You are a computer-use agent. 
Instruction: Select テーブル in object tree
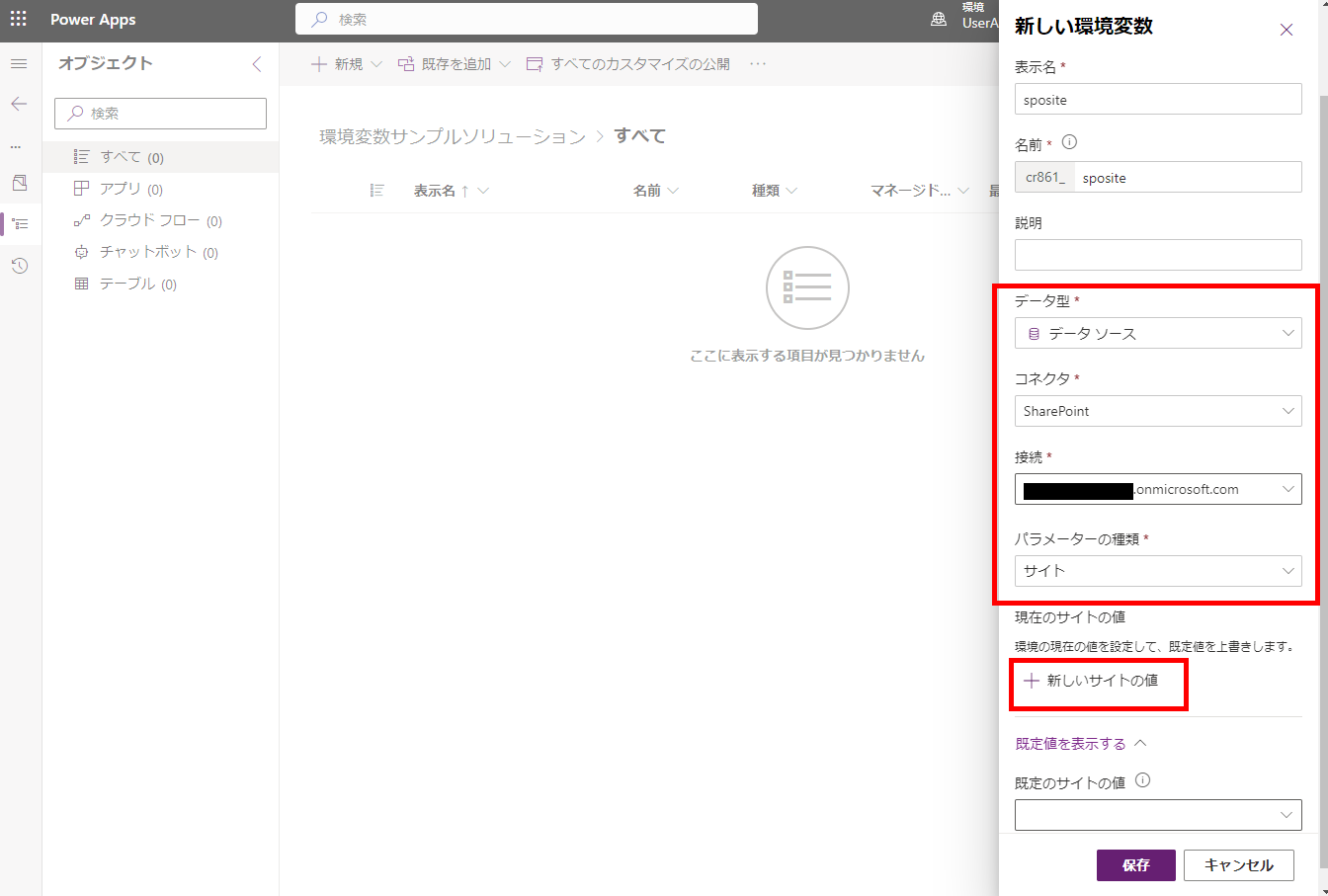coord(126,284)
